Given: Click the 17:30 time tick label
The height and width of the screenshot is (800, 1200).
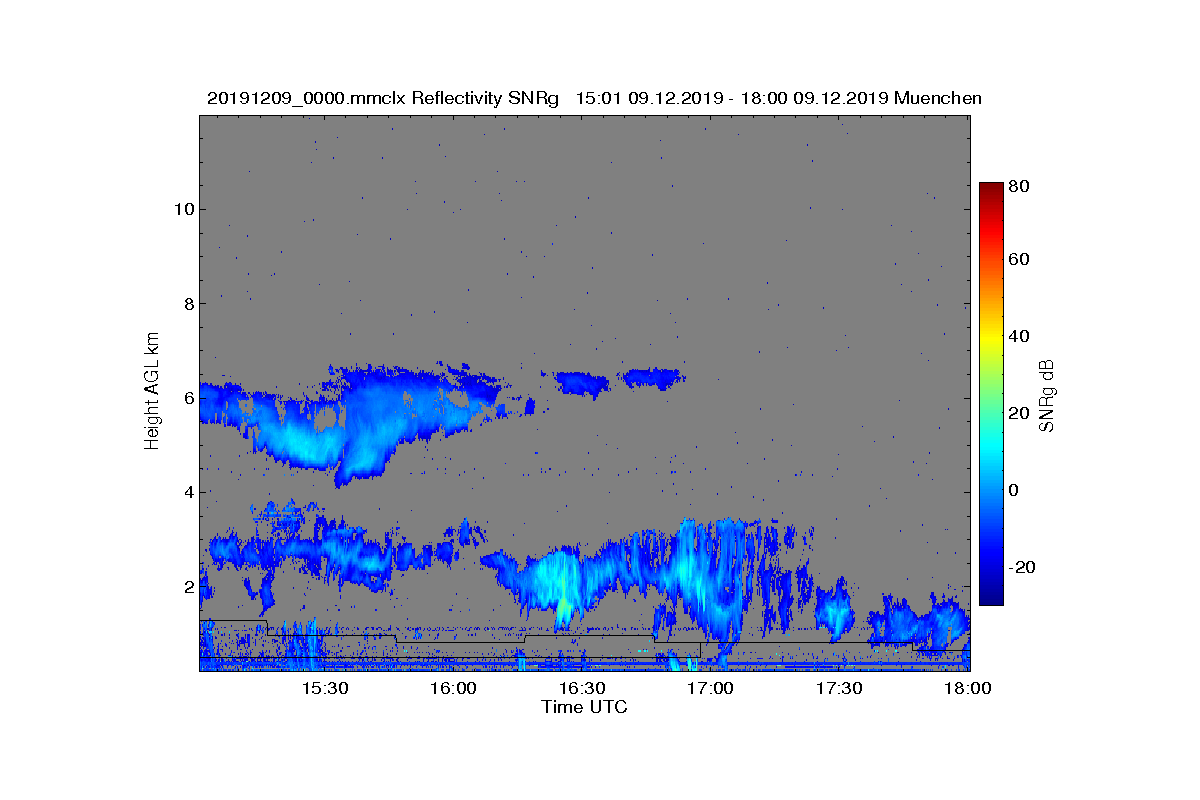Looking at the screenshot, I should point(840,688).
